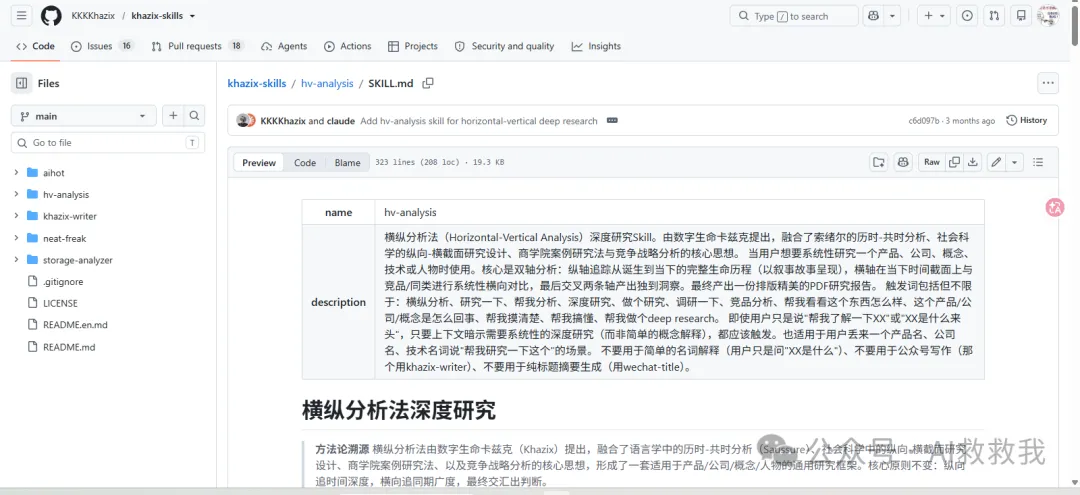Open the hamburger navigation menu
This screenshot has width=1080, height=495.
pos(22,16)
